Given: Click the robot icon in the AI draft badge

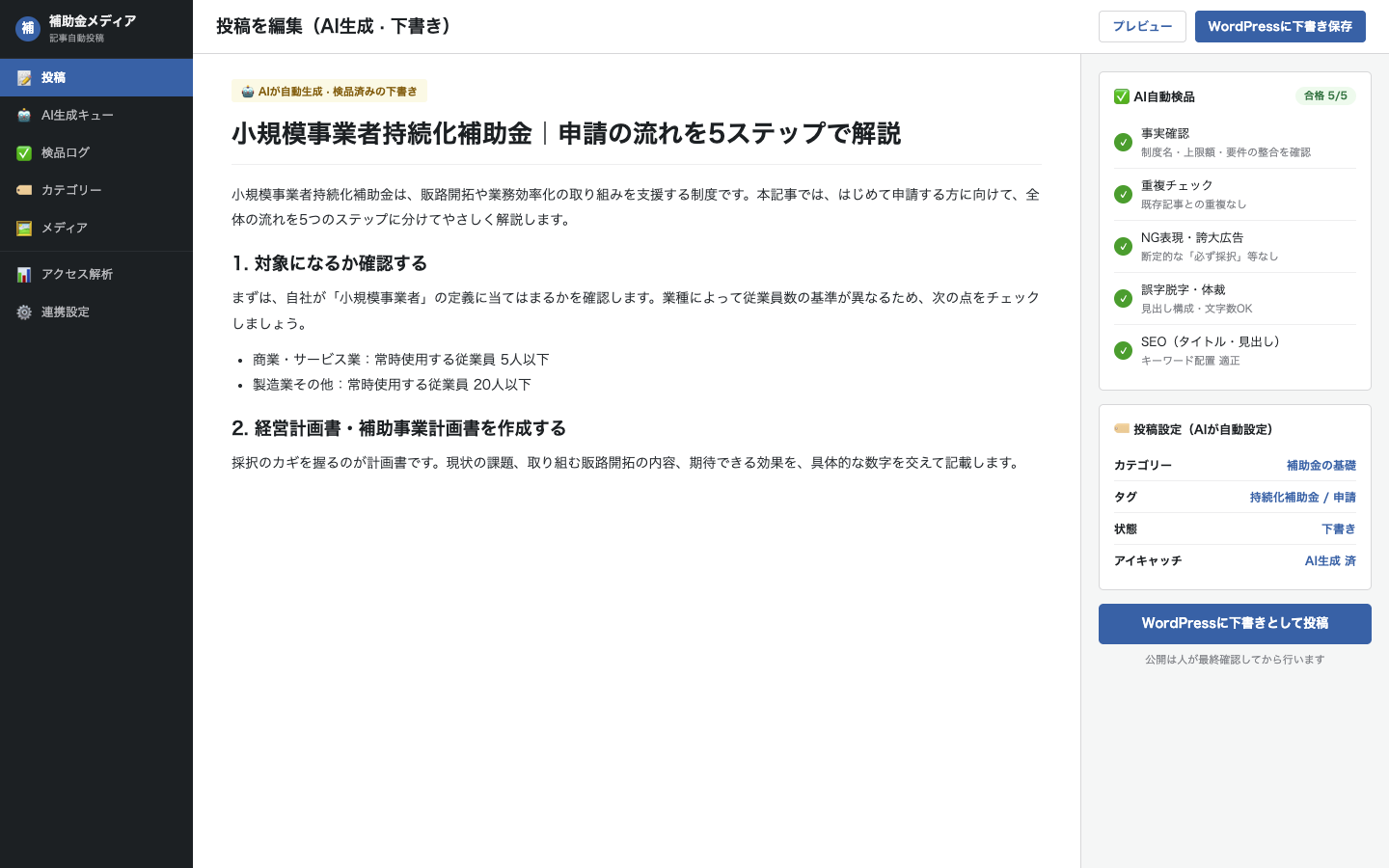Looking at the screenshot, I should tap(248, 92).
